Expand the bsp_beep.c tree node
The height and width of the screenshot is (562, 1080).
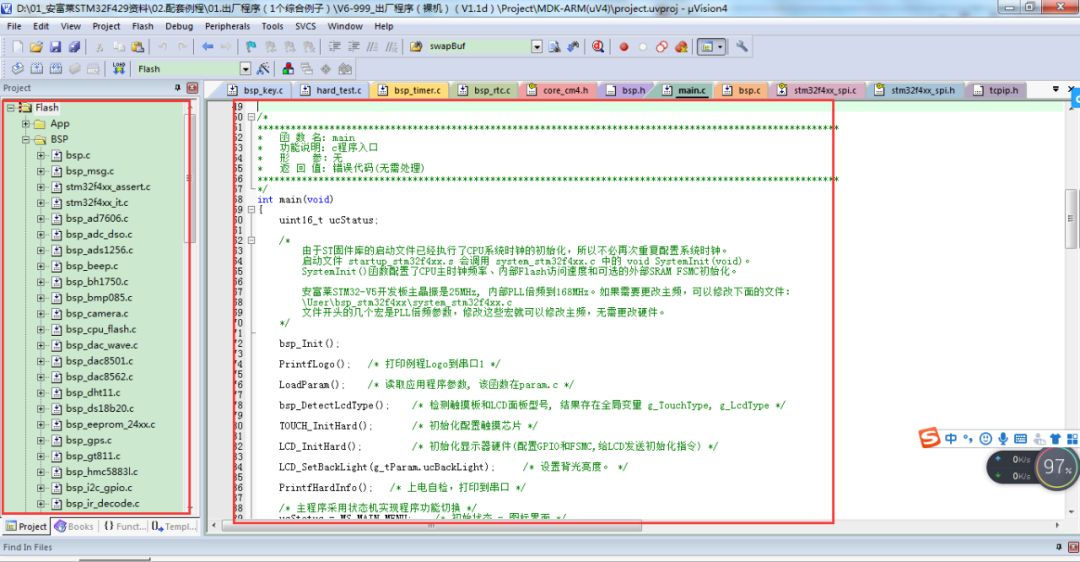tap(41, 267)
